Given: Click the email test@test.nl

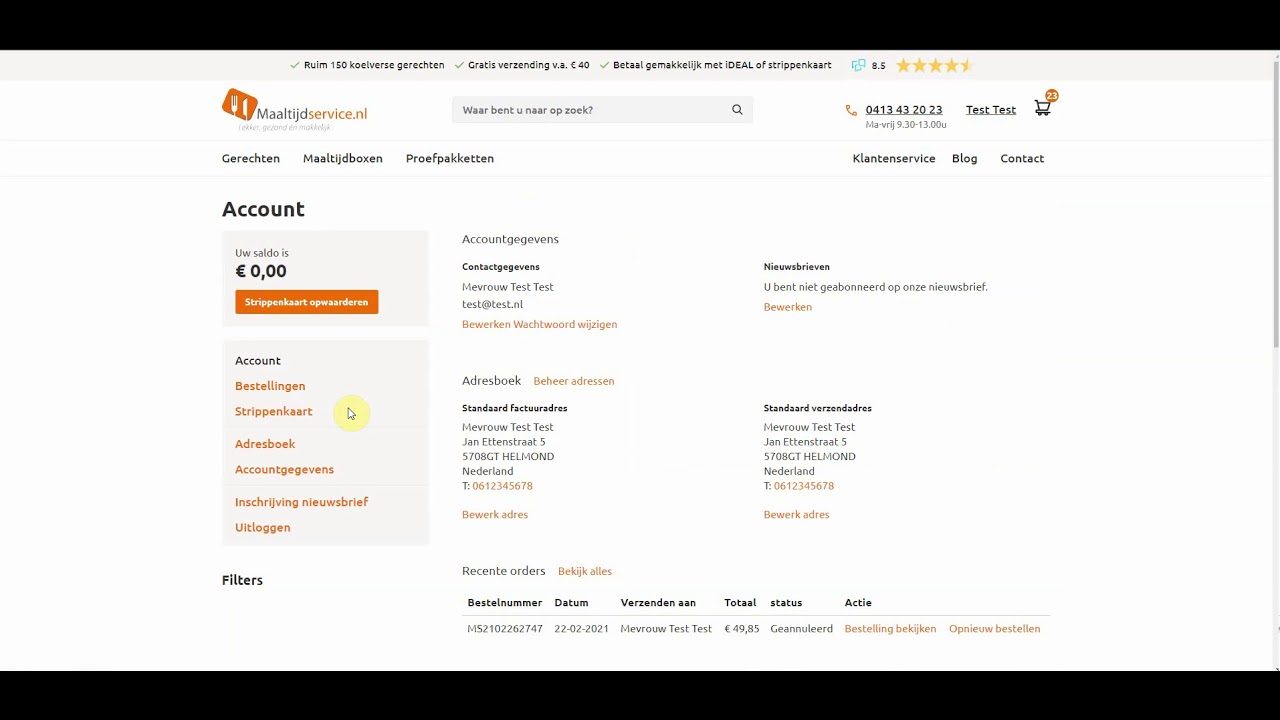Looking at the screenshot, I should pyautogui.click(x=493, y=304).
